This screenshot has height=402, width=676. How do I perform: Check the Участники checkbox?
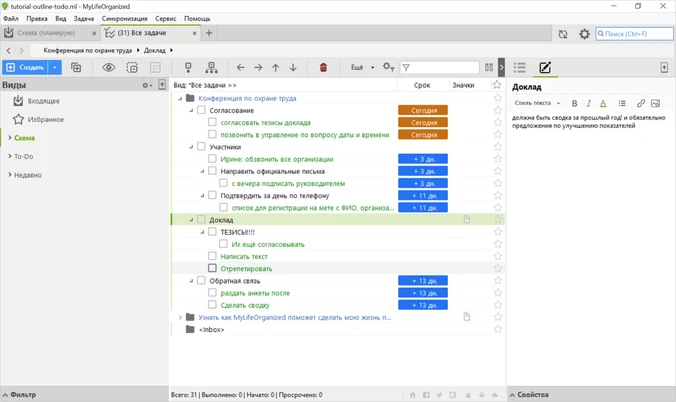[201, 146]
